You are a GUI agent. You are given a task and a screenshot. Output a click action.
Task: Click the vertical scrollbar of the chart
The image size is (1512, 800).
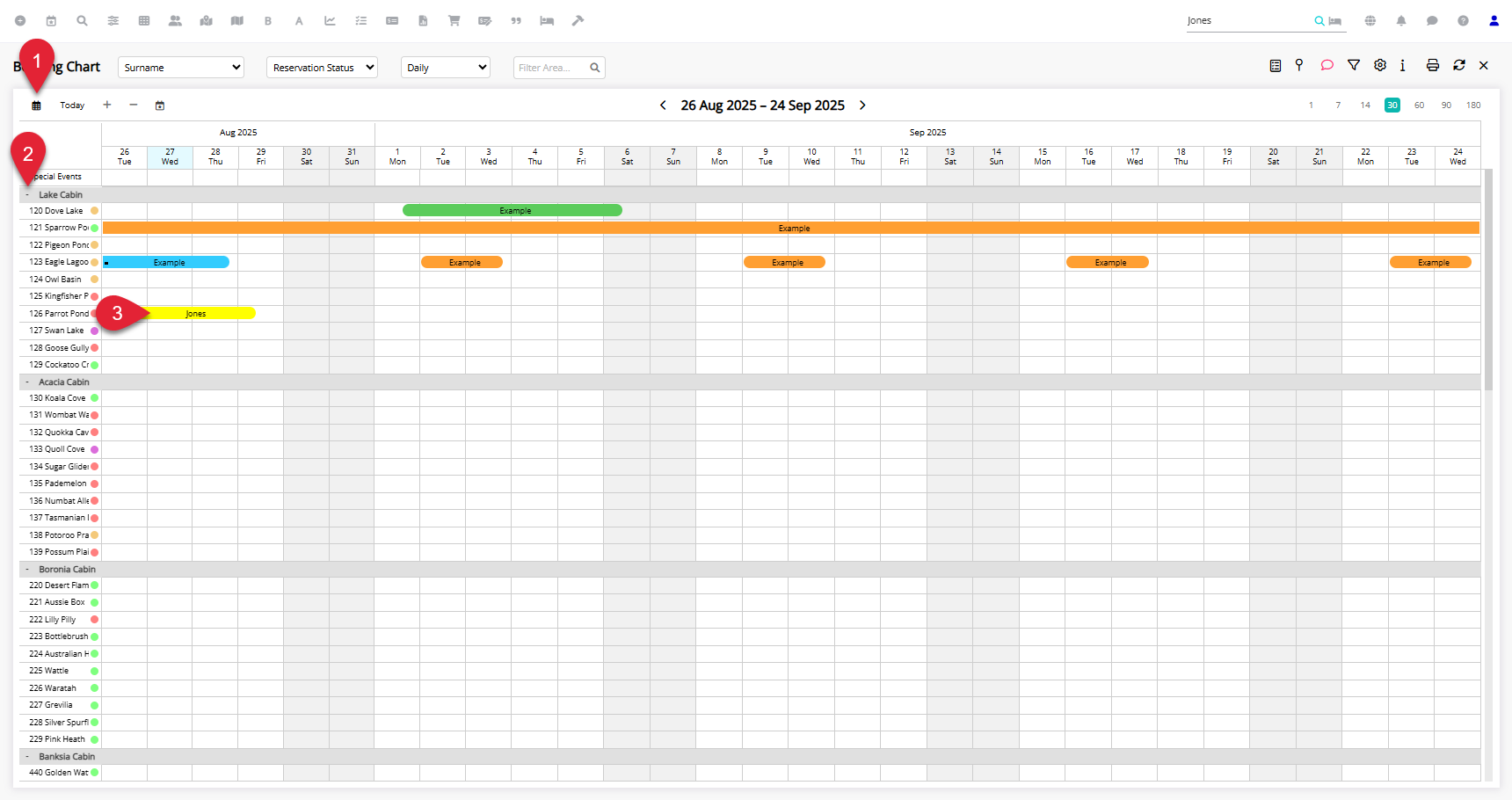coord(1489,280)
